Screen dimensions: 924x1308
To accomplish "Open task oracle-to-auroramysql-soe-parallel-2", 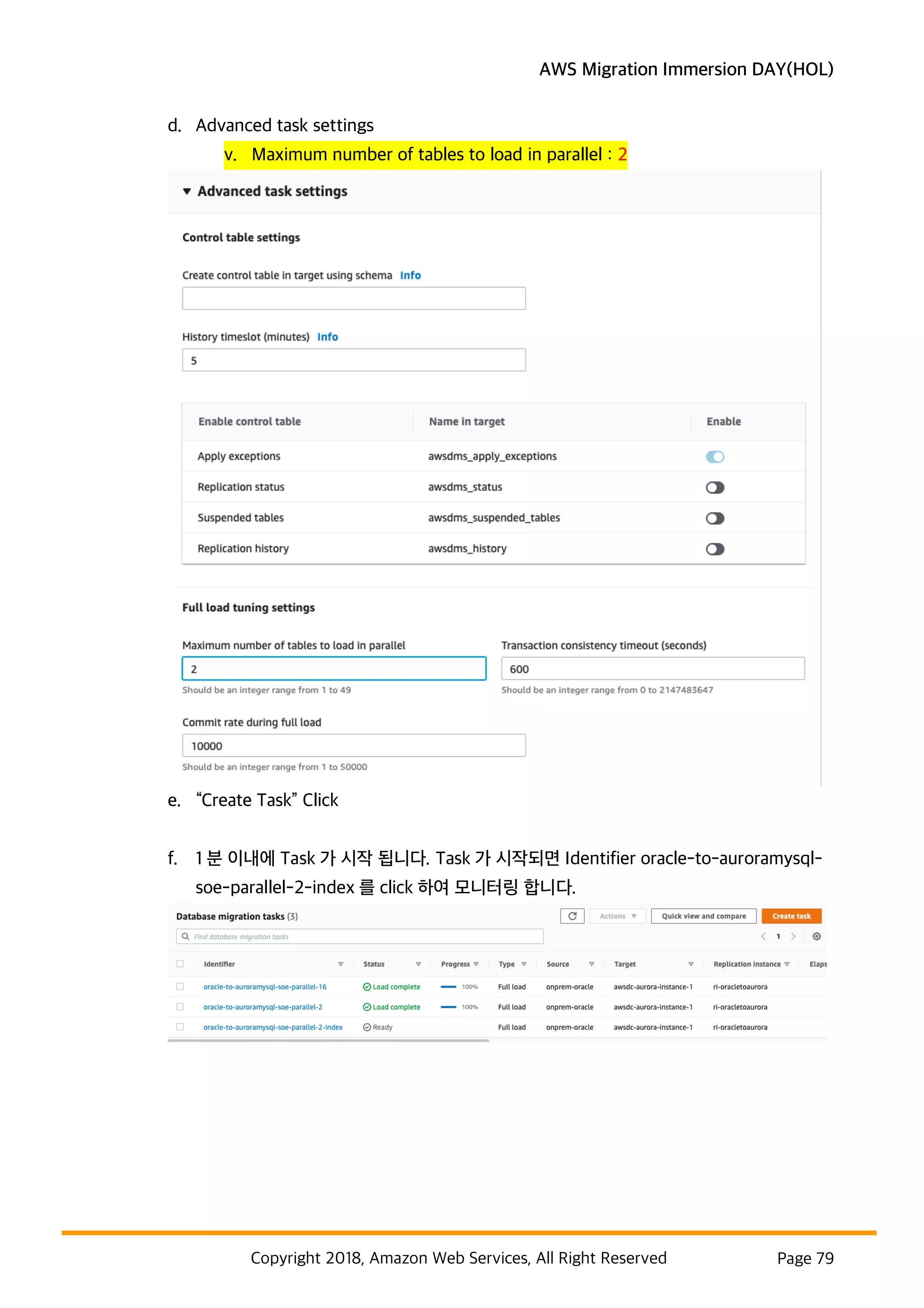I will click(263, 1007).
